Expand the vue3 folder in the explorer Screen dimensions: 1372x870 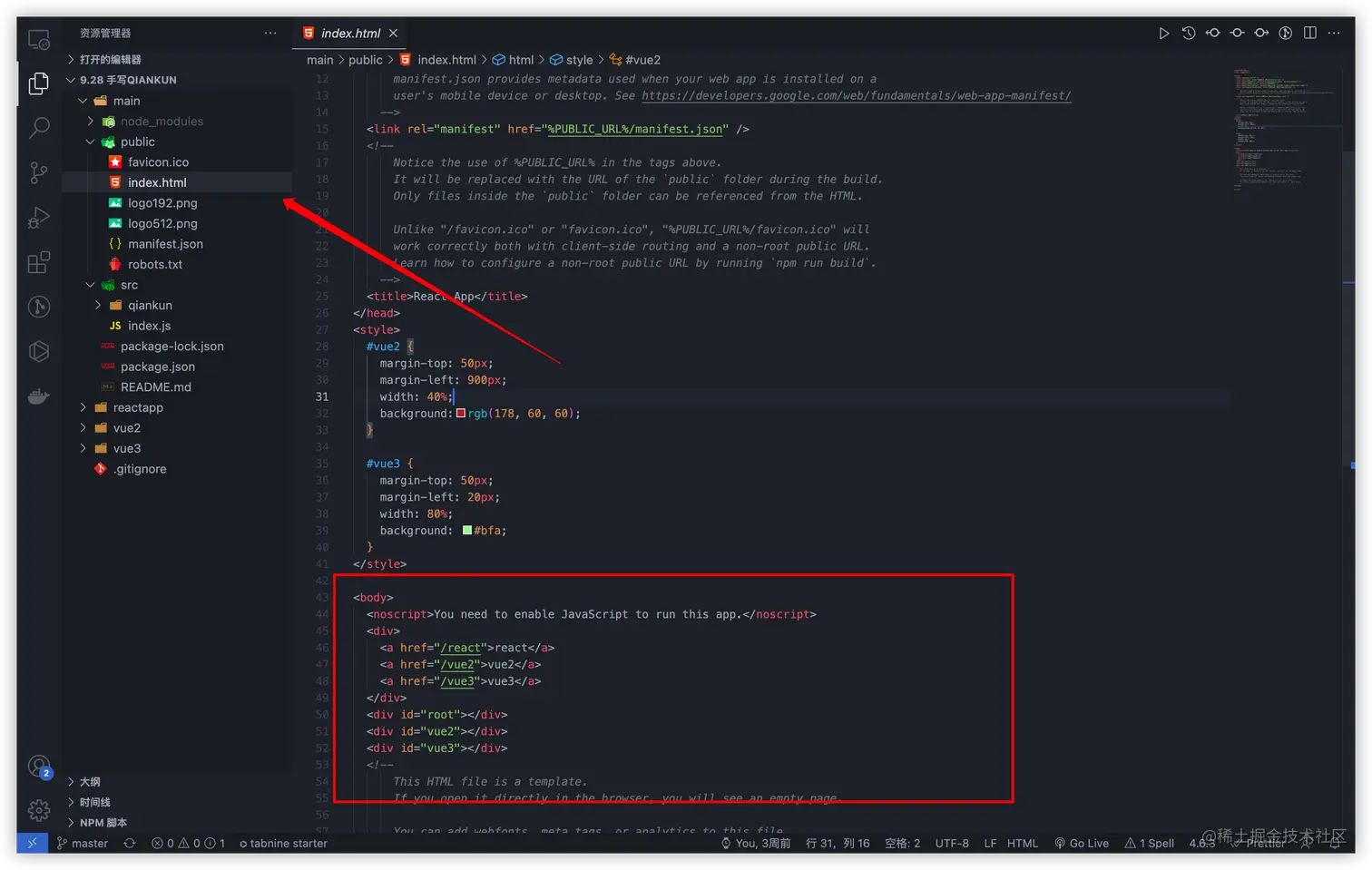83,448
